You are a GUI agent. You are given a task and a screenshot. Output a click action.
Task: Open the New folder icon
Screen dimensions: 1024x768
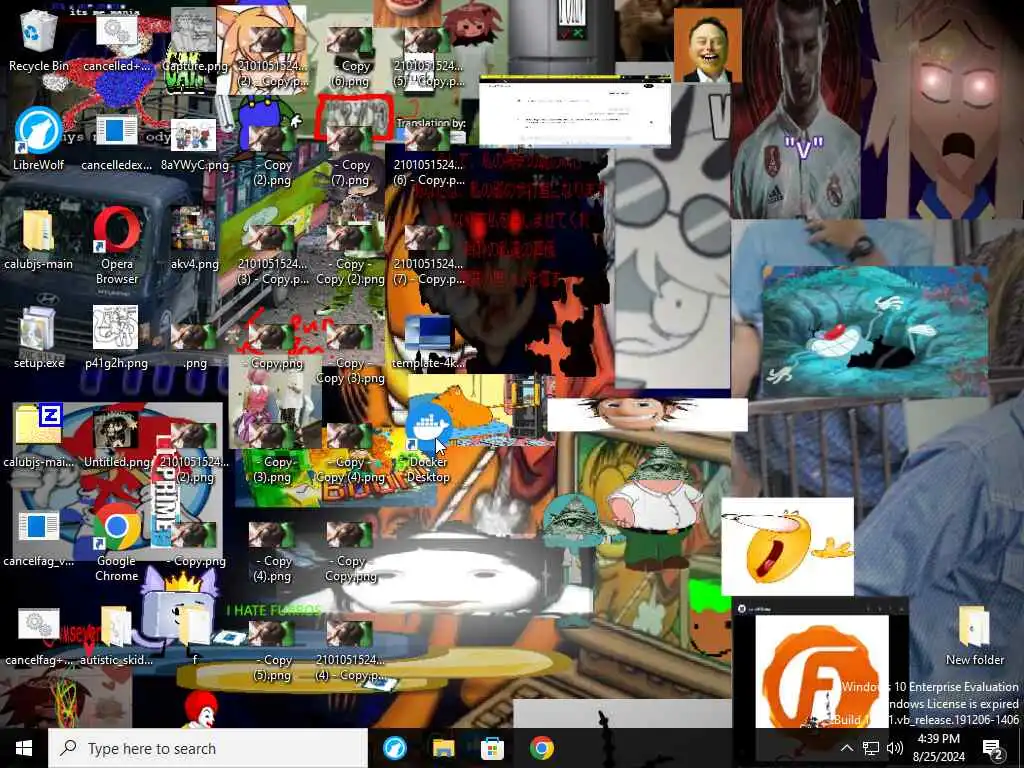(x=974, y=635)
